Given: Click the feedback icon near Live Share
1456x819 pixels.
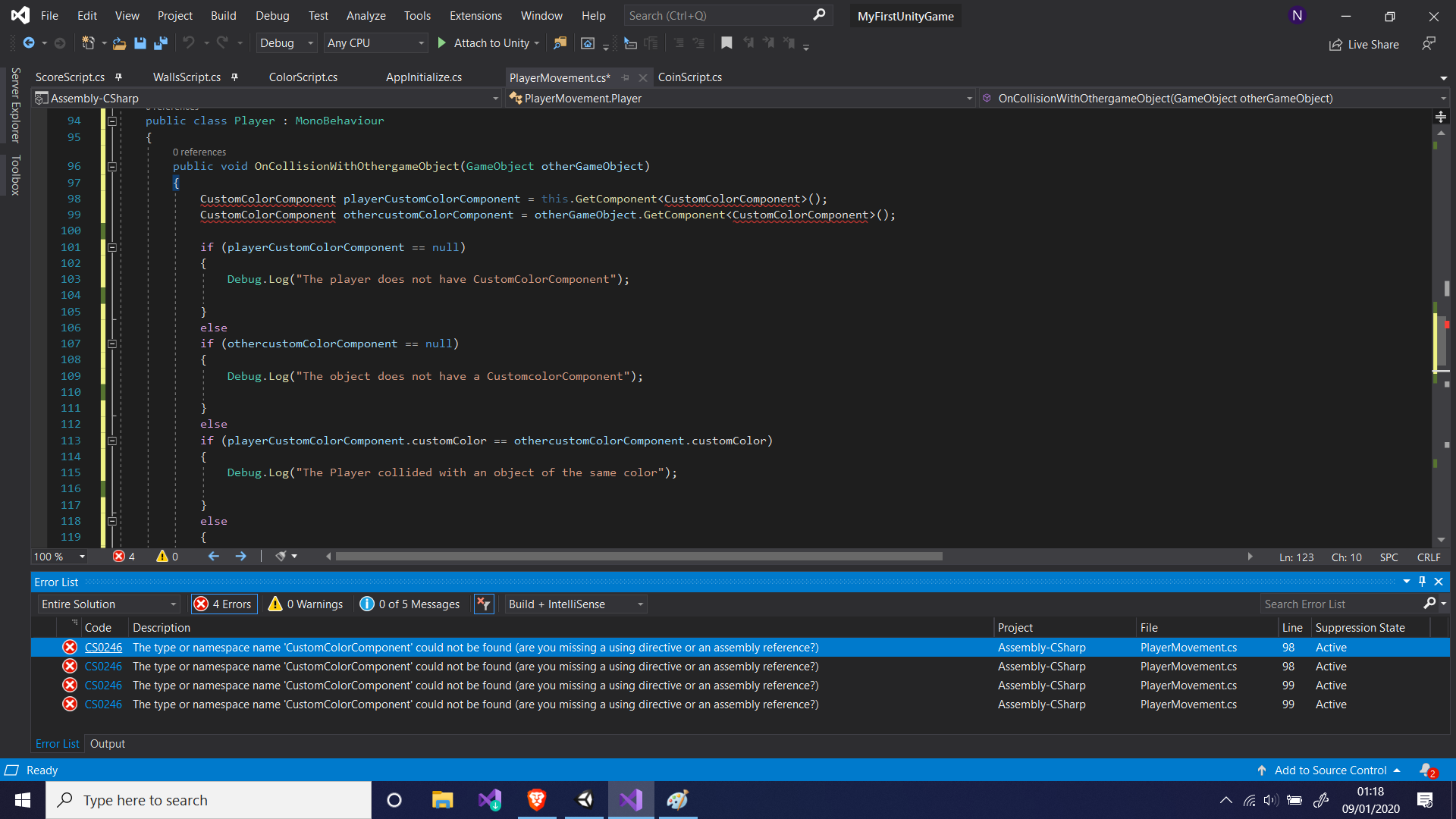Looking at the screenshot, I should [x=1429, y=44].
